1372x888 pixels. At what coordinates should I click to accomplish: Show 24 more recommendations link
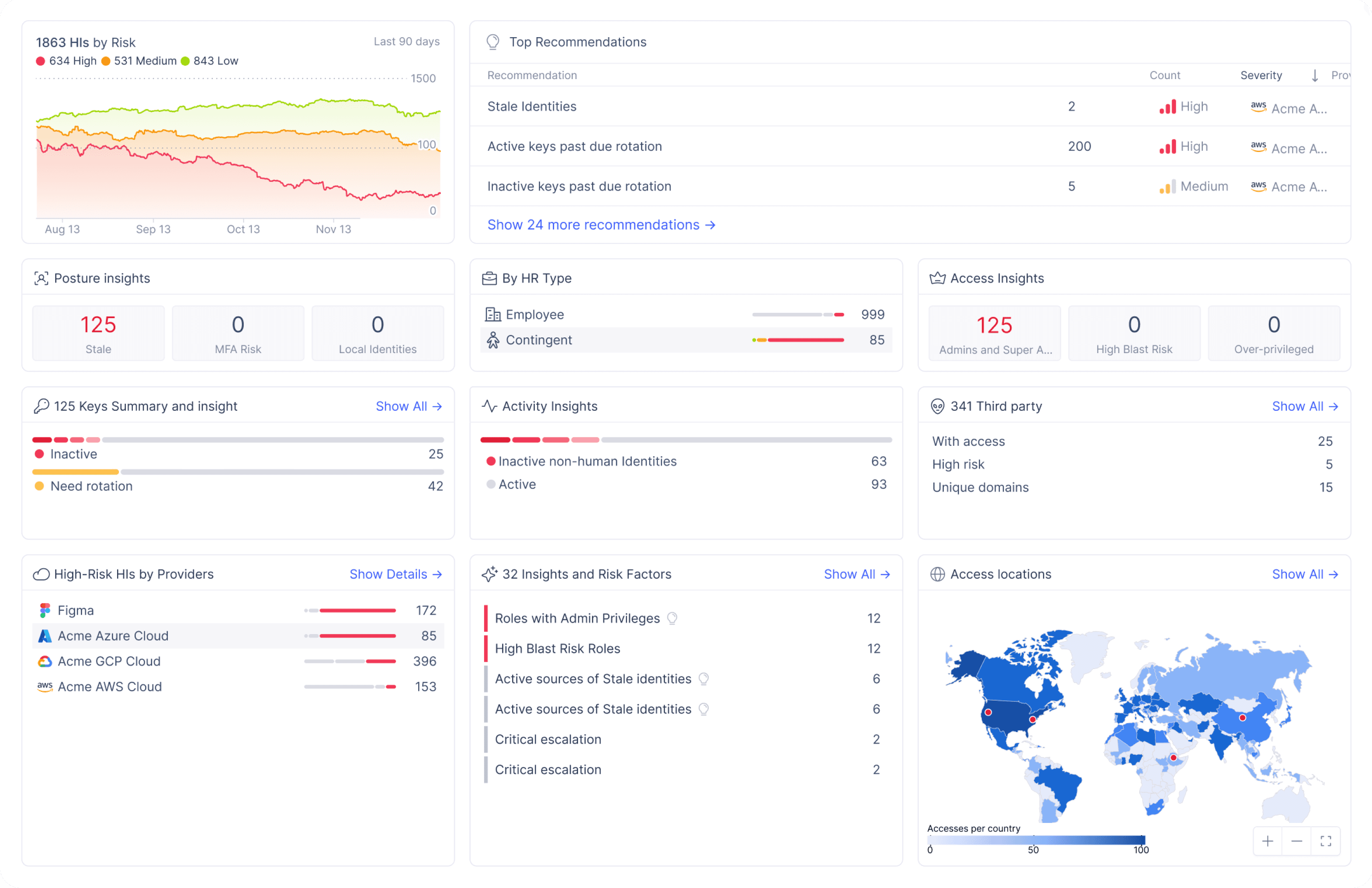pyautogui.click(x=601, y=225)
